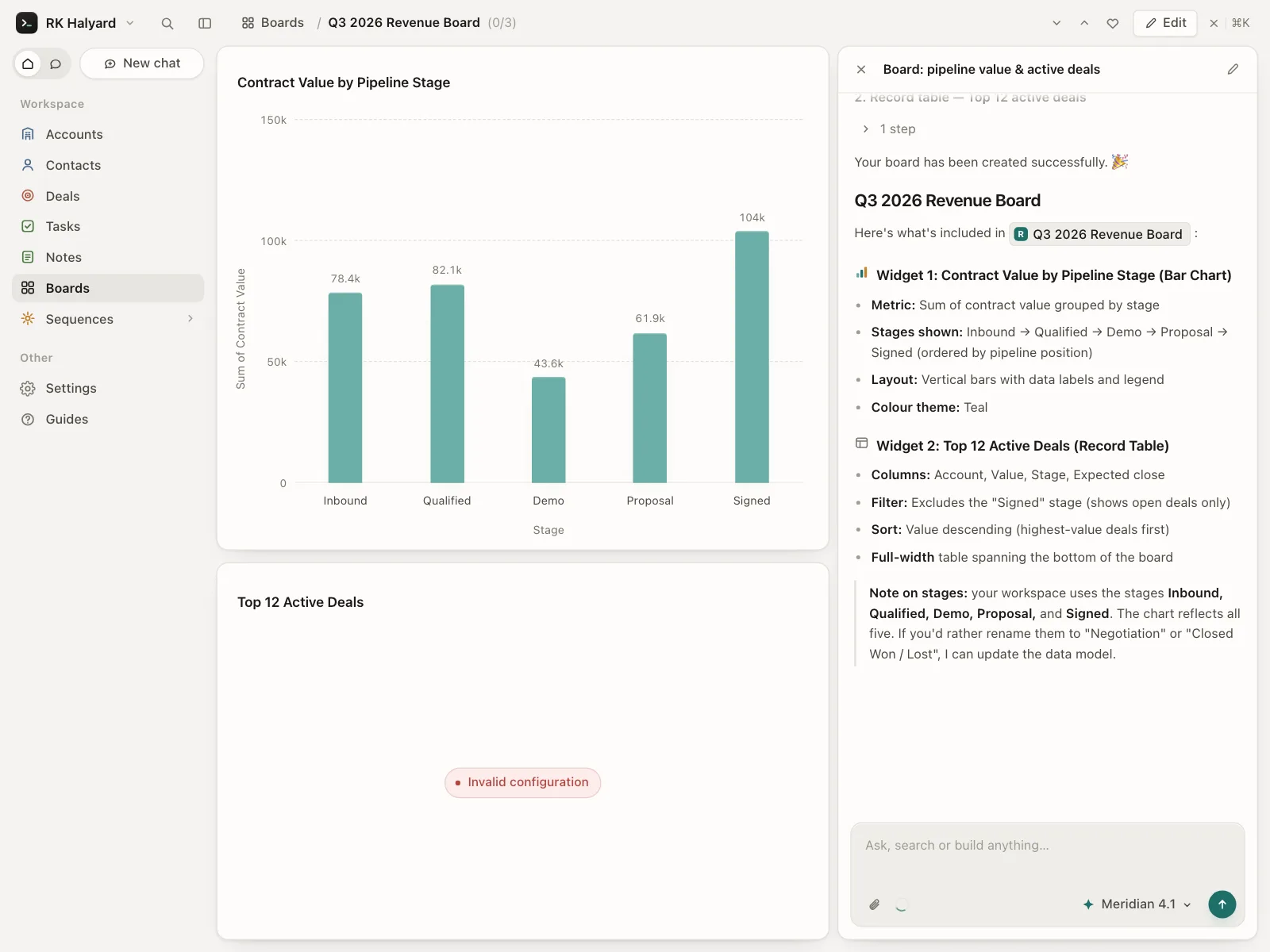The height and width of the screenshot is (952, 1270).
Task: Go to the next item with the down chevron
Action: (1056, 23)
